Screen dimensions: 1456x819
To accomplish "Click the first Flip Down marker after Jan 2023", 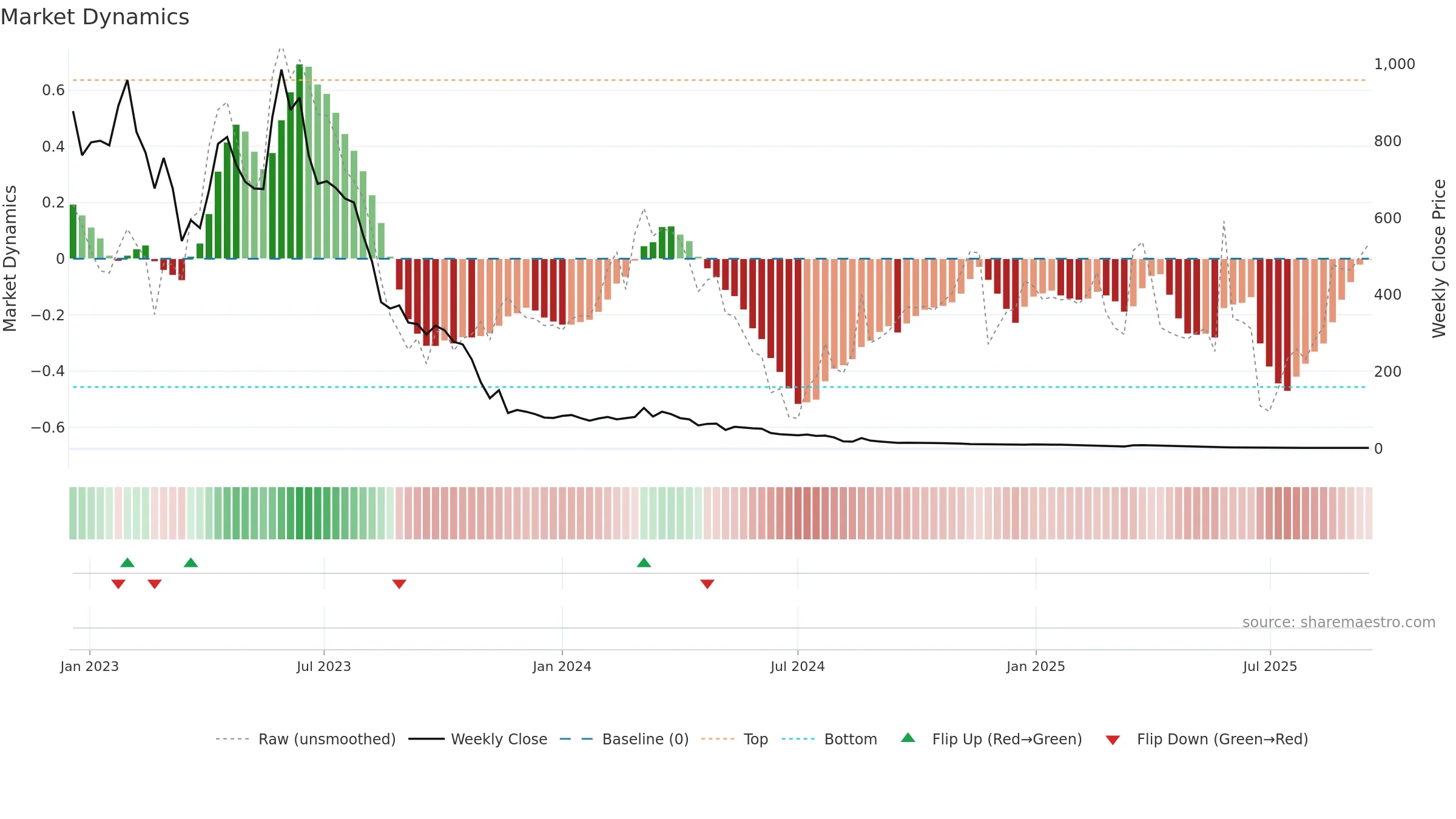I will 118,584.
